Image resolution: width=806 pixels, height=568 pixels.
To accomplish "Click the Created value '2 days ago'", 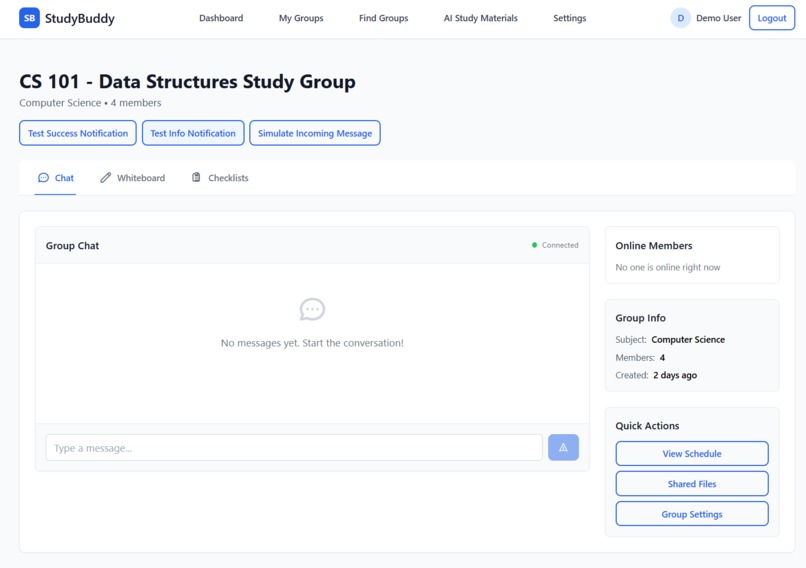I will (x=675, y=375).
